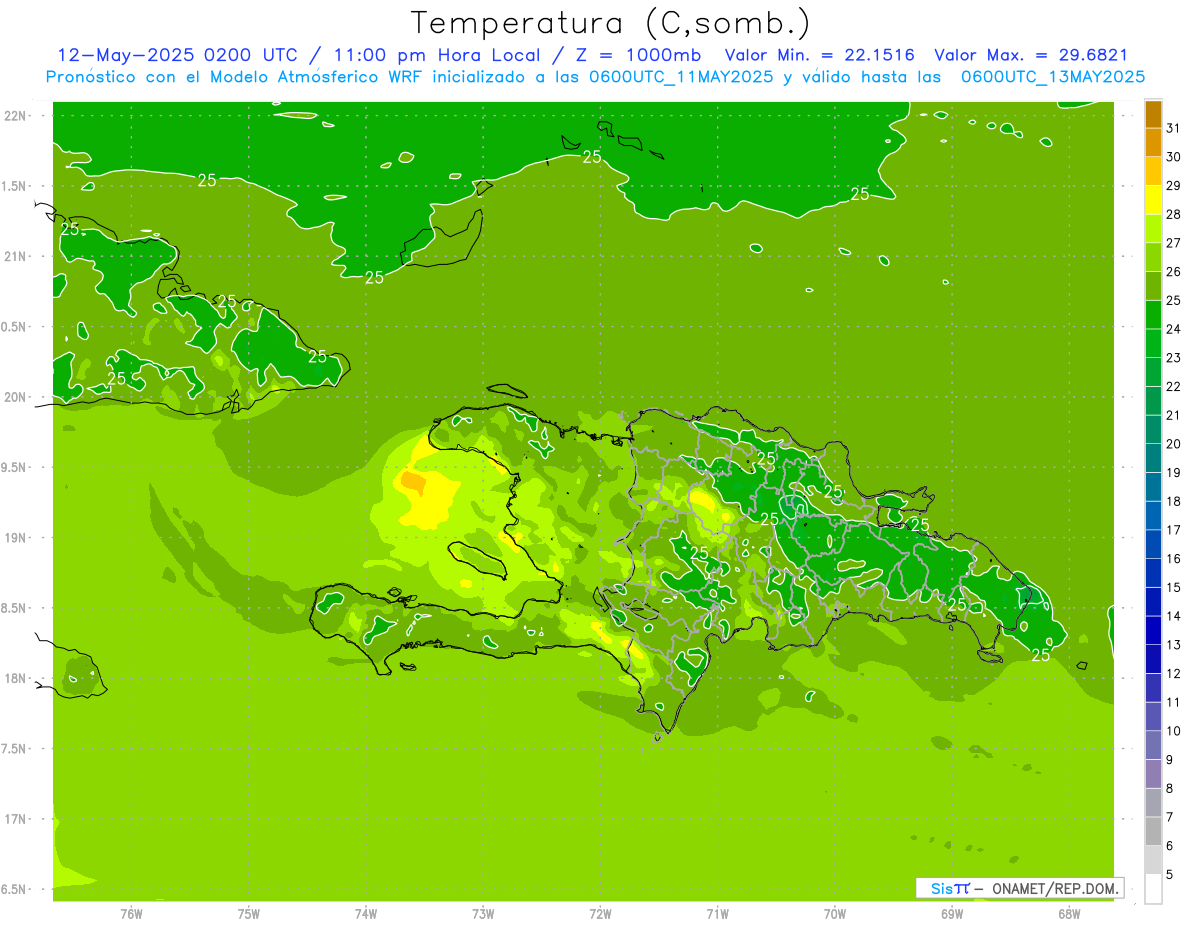Click the legend value '5'
Image resolution: width=1200 pixels, height=927 pixels.
[1170, 874]
